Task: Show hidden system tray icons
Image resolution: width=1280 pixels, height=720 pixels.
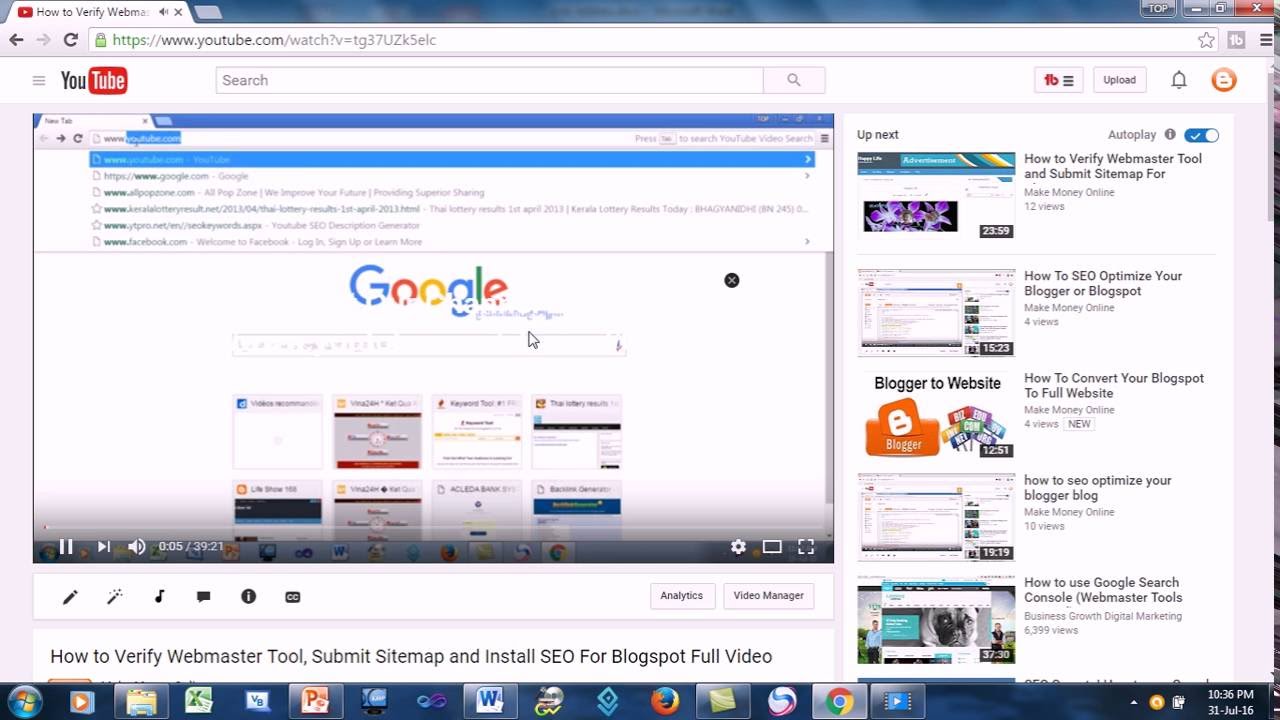Action: pyautogui.click(x=1136, y=702)
